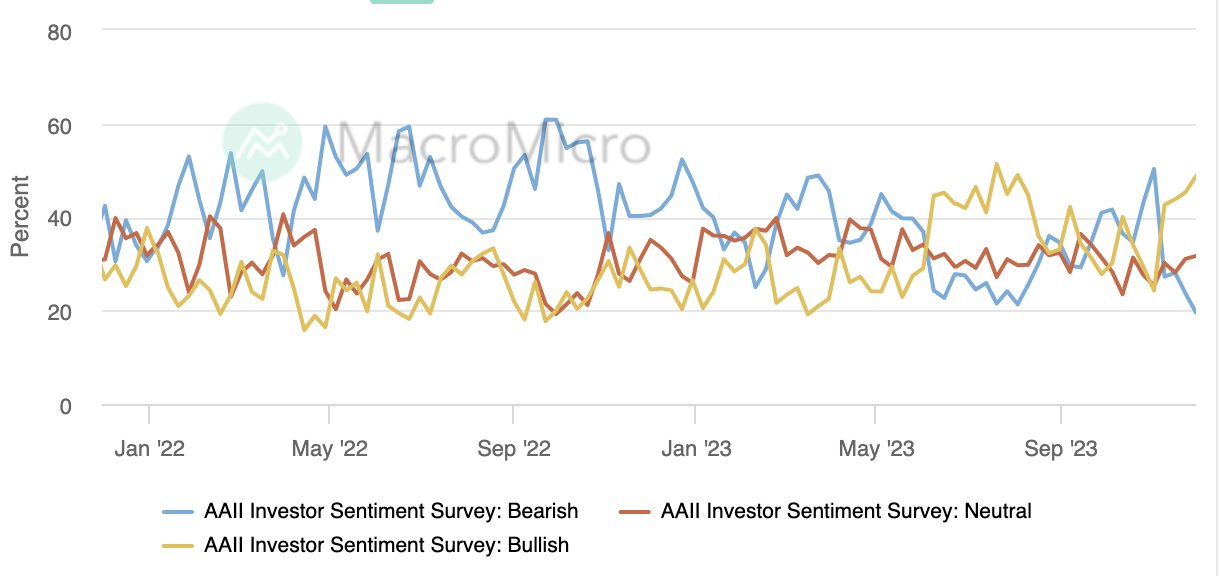Viewport: 1220px width, 576px height.
Task: Click the 0 y-axis tick label
Action: tap(65, 406)
